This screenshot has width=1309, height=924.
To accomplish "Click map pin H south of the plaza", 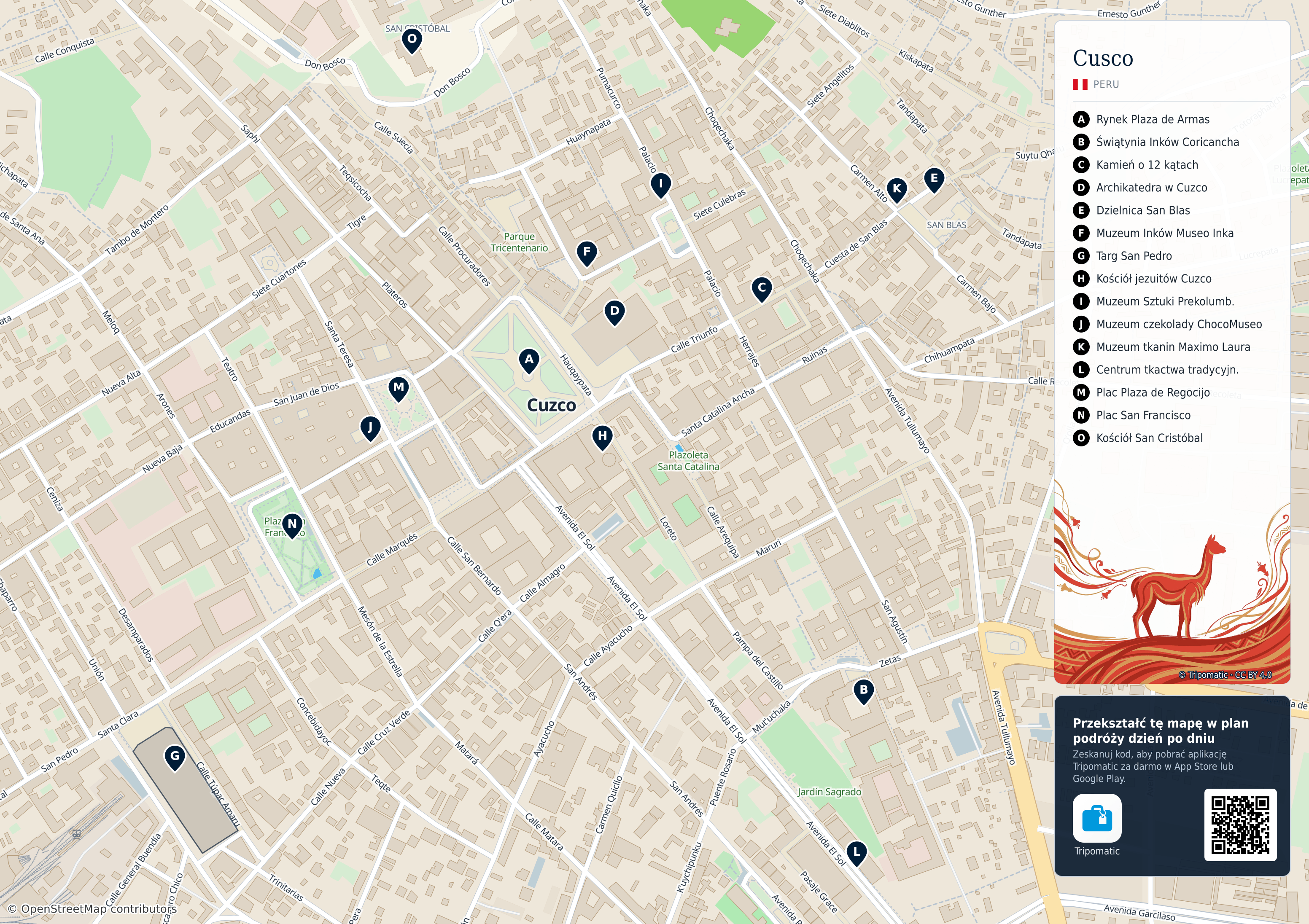I will click(x=603, y=438).
